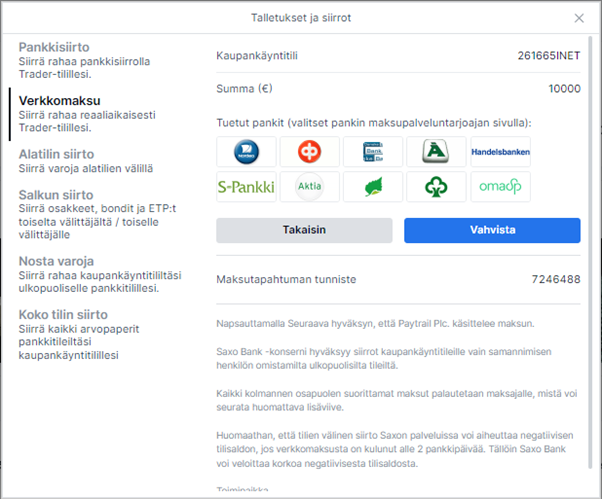This screenshot has width=602, height=499.
Task: Select the S-Pankki logo
Action: [246, 187]
